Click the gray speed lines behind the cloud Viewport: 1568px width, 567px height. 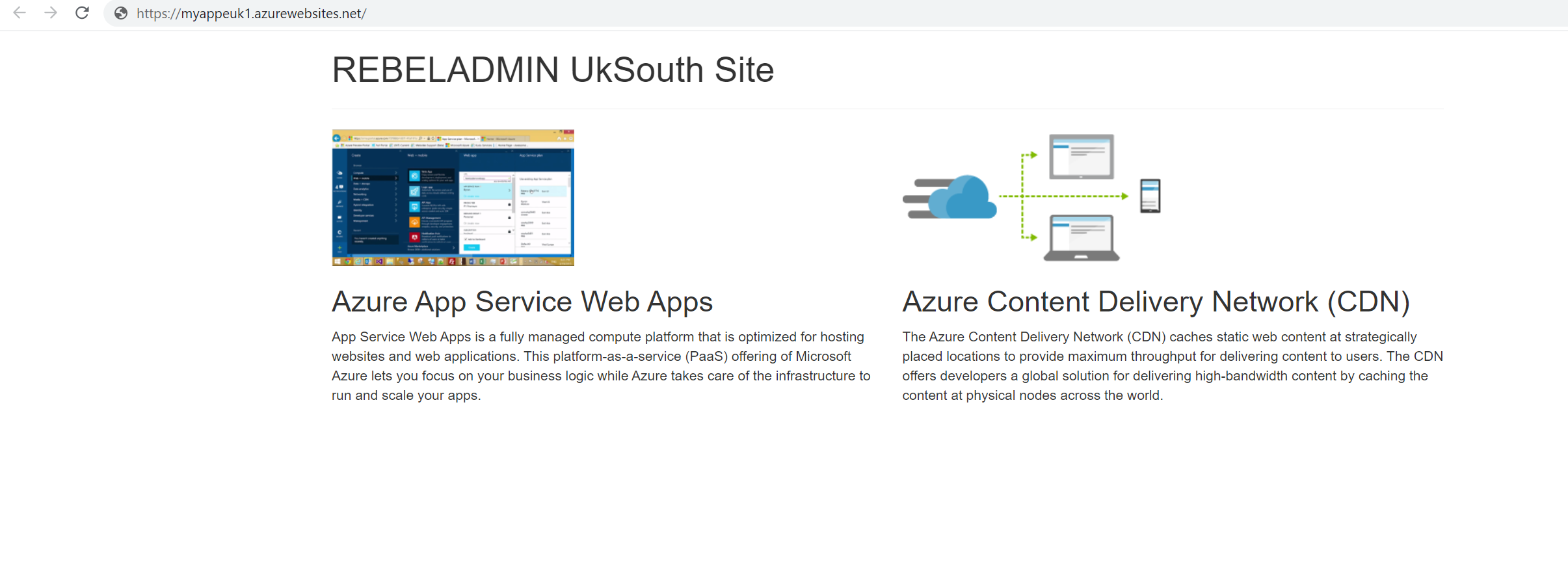click(x=918, y=198)
